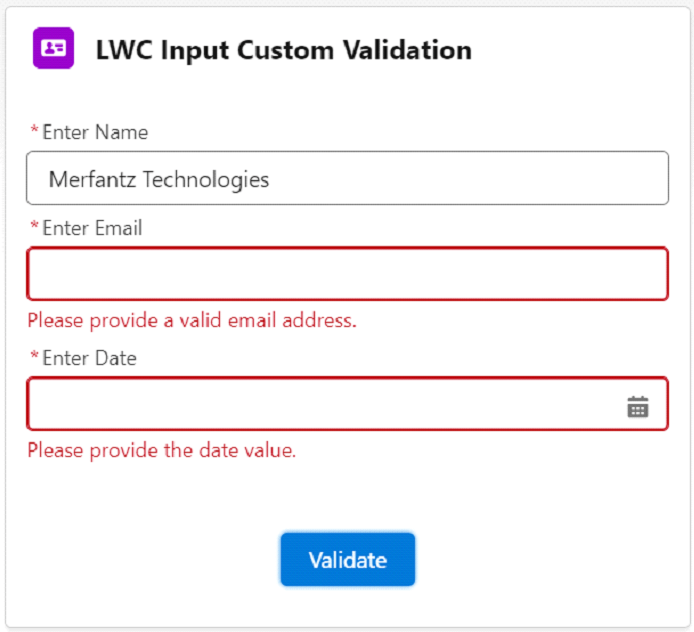Place cursor on Technologies in name field
The width and height of the screenshot is (694, 632).
coord(206,181)
